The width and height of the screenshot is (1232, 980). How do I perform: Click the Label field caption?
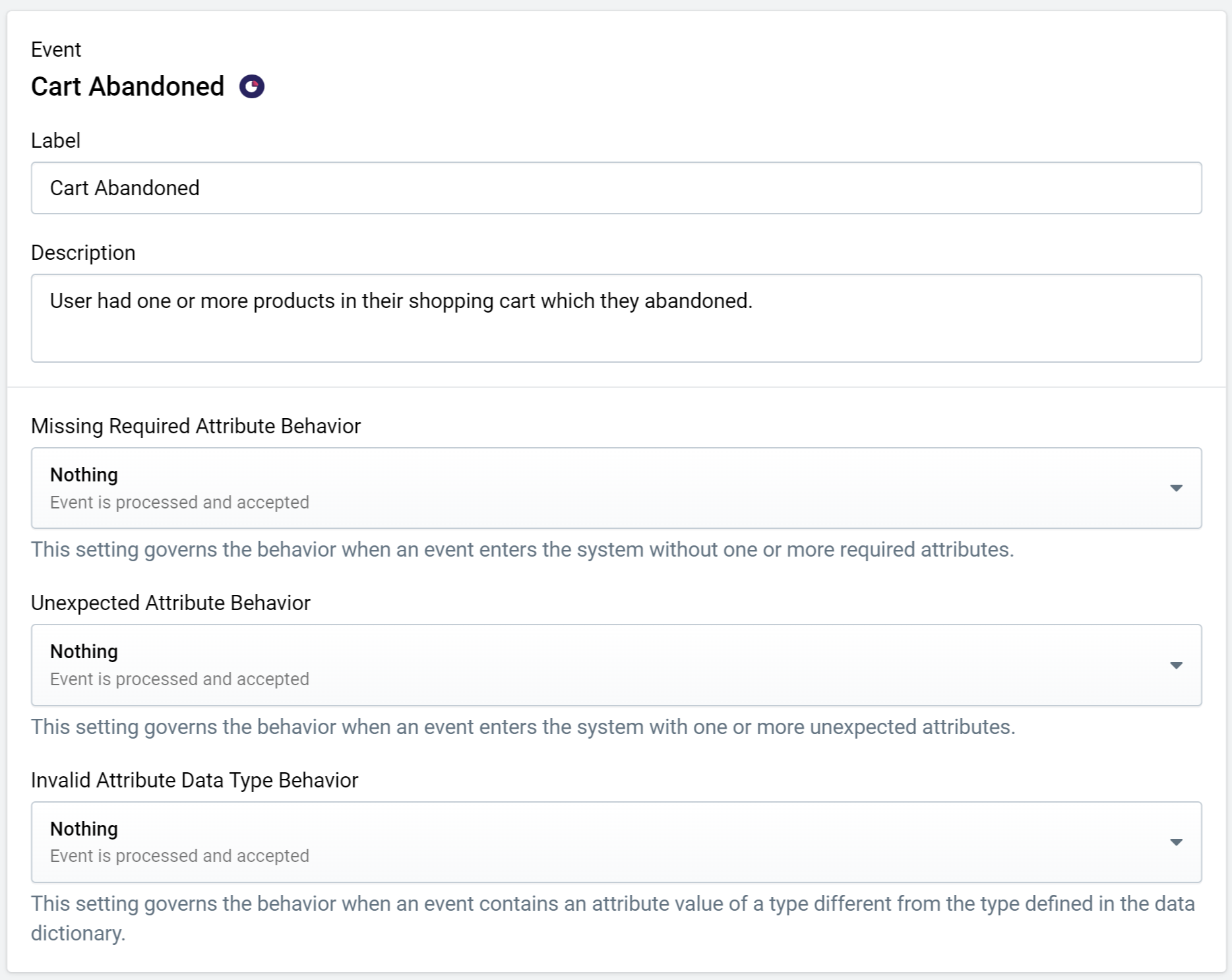pyautogui.click(x=55, y=140)
